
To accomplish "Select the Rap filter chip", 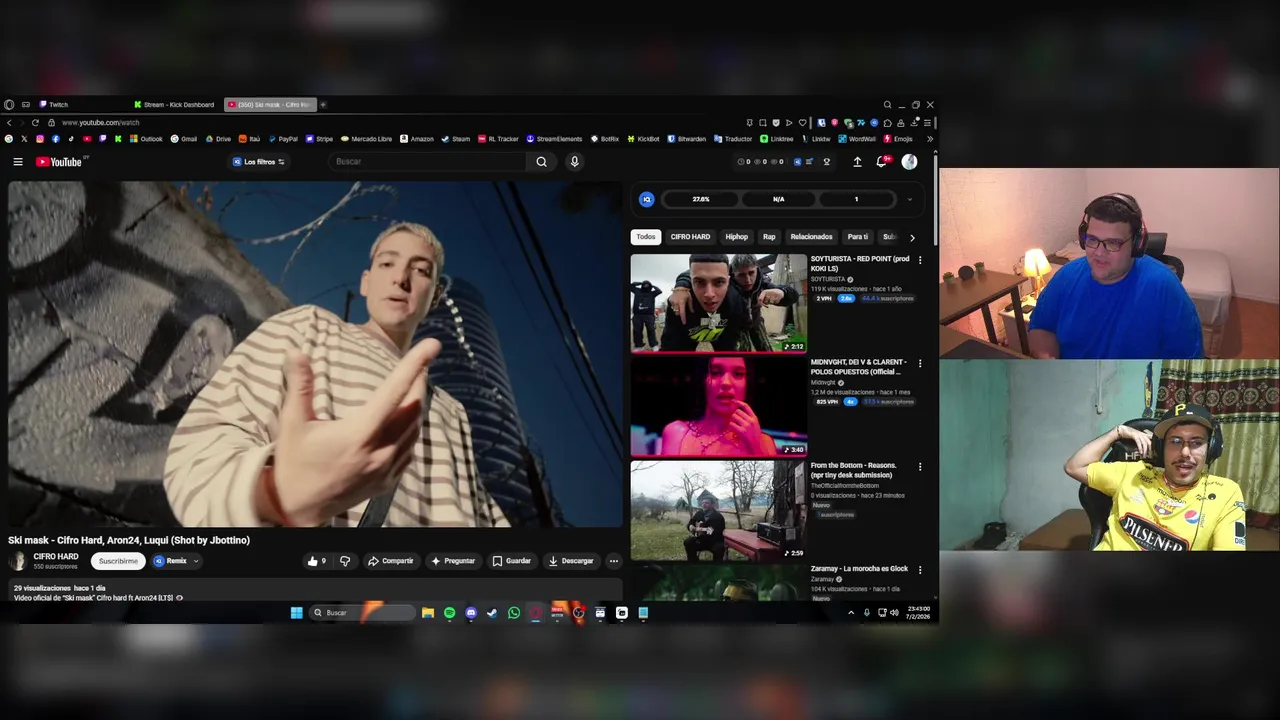I will pos(769,237).
